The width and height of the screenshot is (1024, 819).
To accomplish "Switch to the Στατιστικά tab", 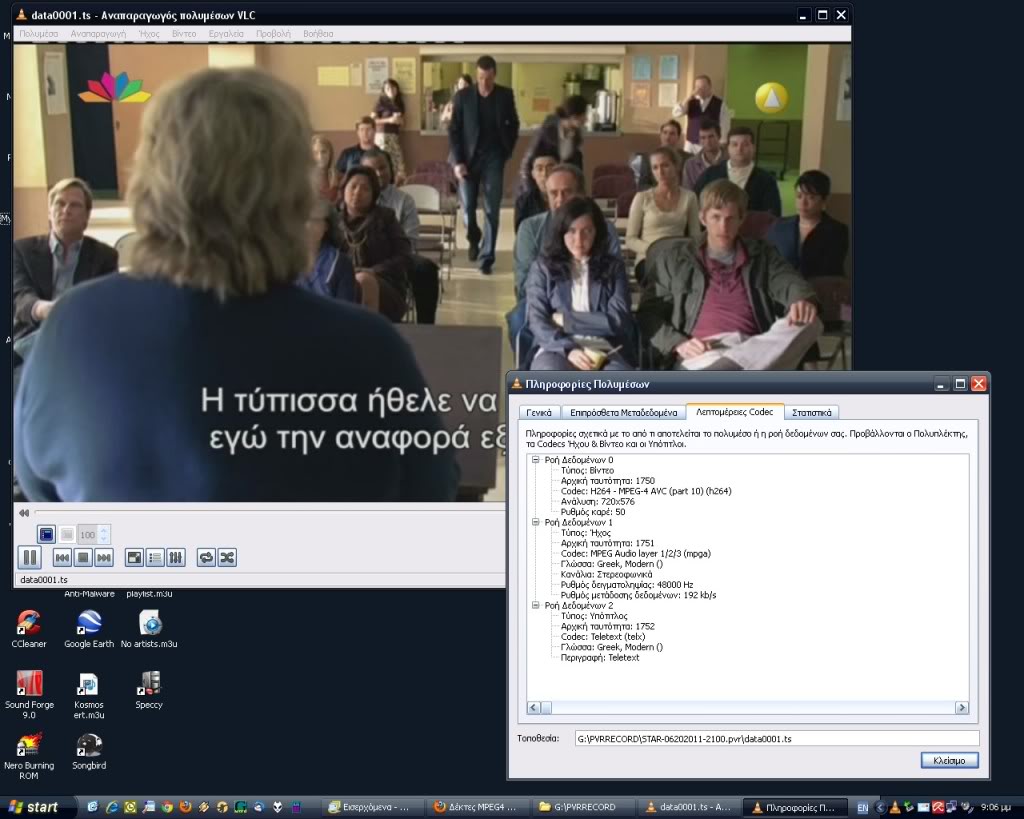I will pos(810,412).
